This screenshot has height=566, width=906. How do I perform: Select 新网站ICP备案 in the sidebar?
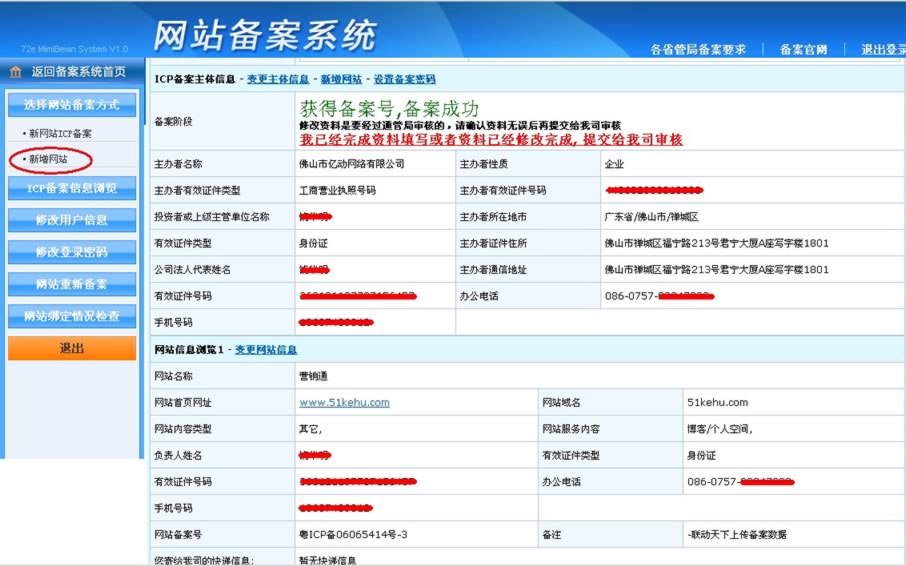coord(59,133)
